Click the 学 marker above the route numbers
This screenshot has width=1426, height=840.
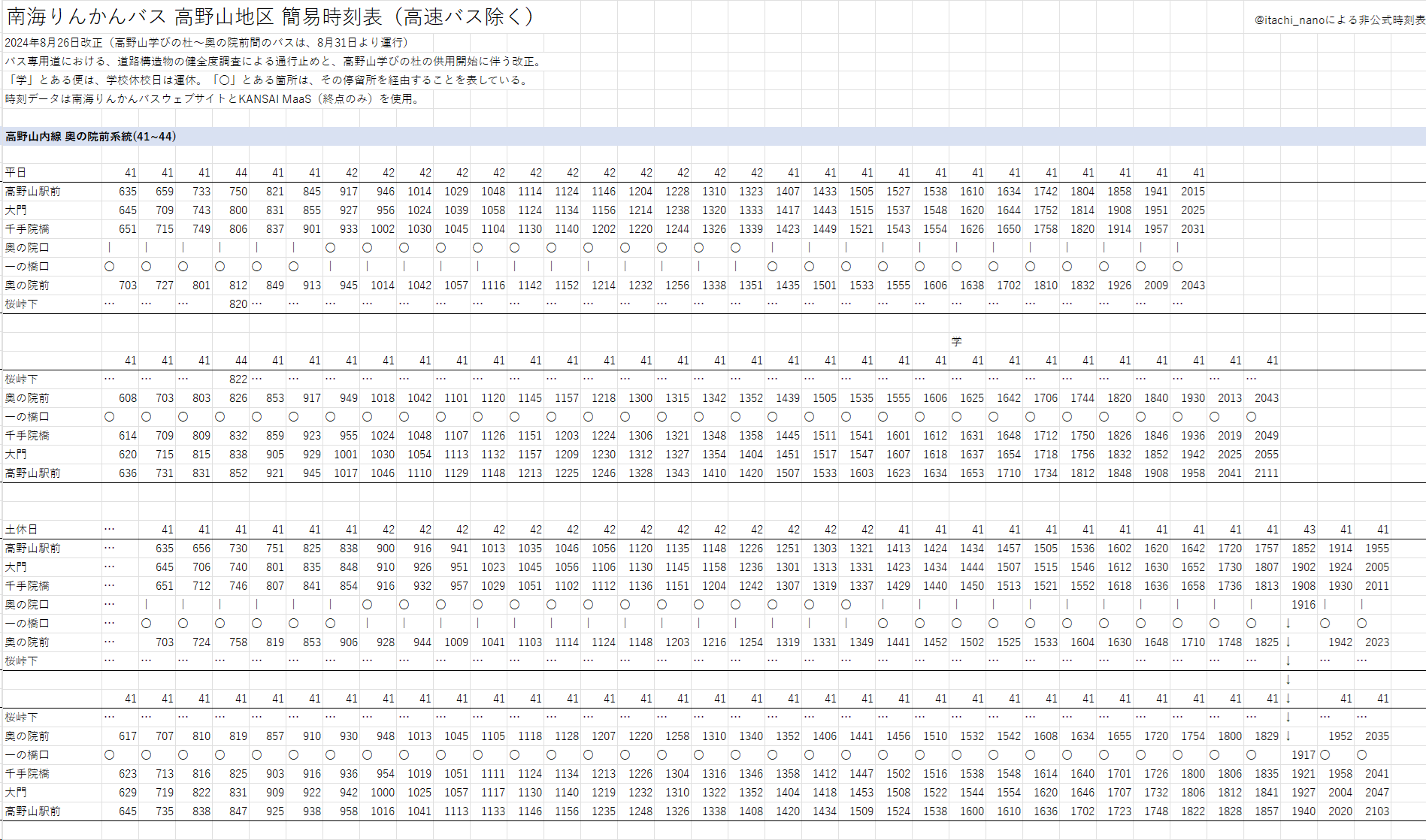[x=956, y=342]
